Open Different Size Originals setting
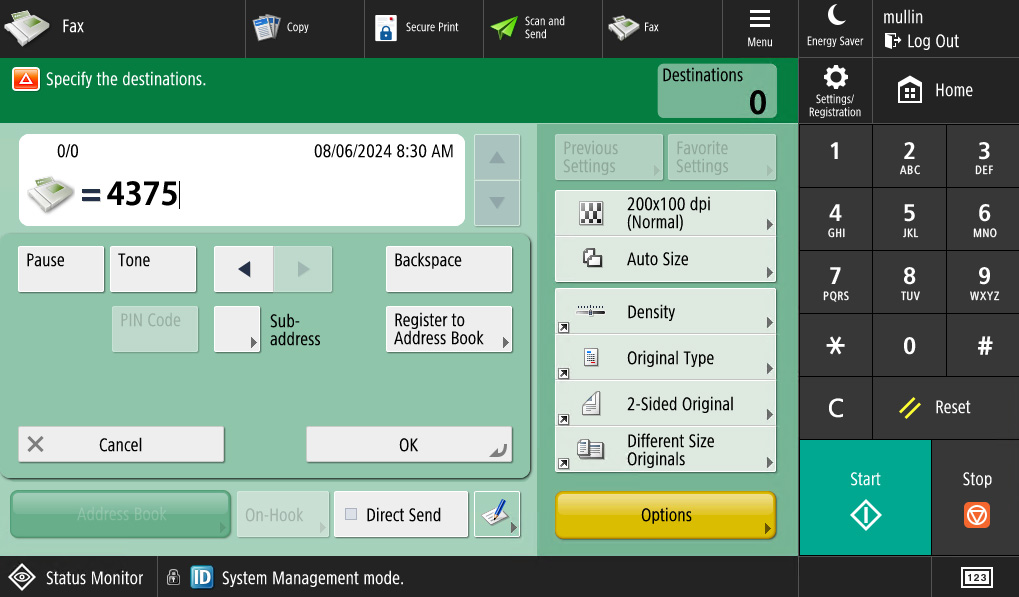This screenshot has width=1019, height=597. click(665, 450)
